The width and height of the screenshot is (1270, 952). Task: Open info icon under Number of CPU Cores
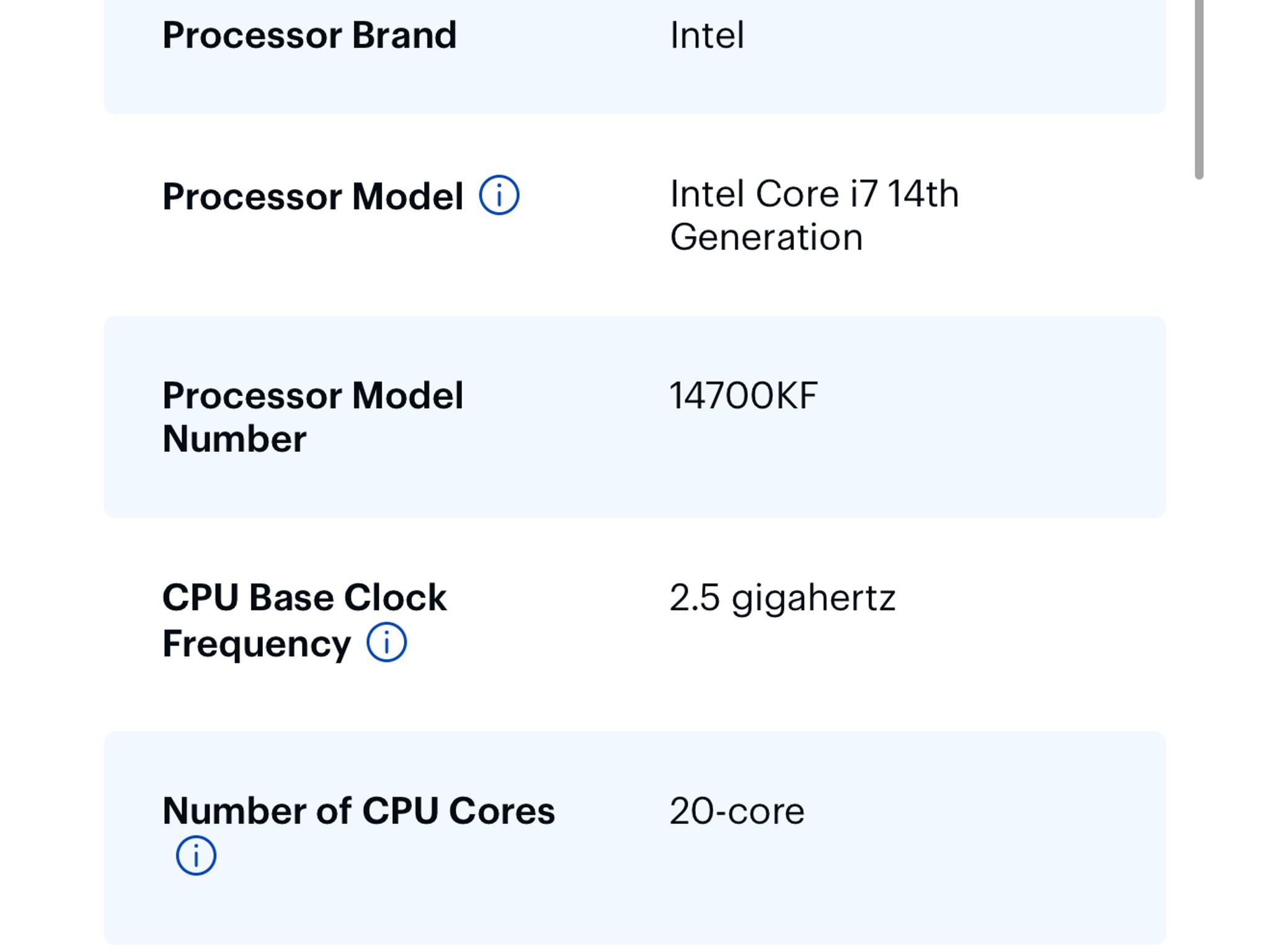tap(196, 855)
